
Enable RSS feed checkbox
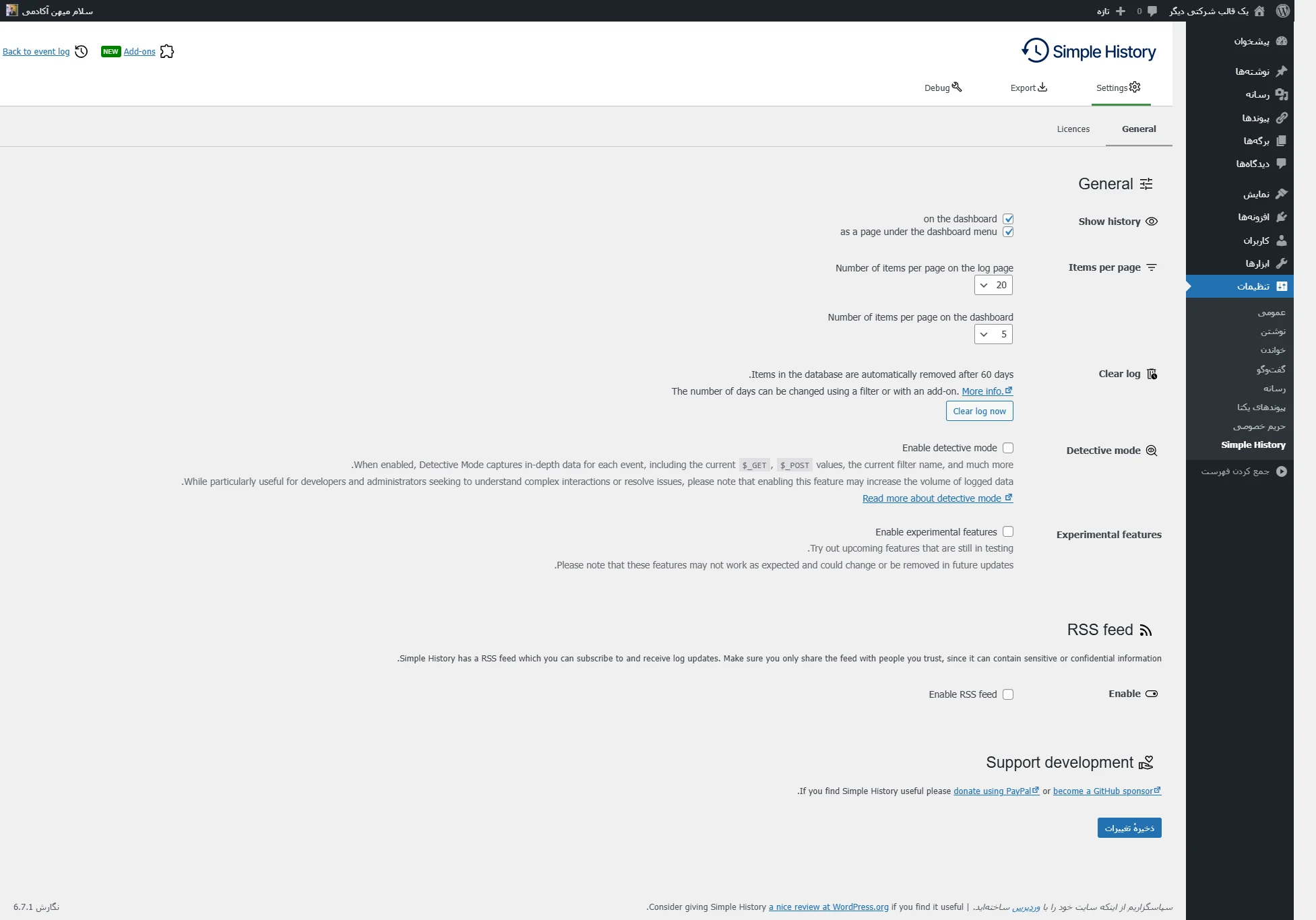1008,694
